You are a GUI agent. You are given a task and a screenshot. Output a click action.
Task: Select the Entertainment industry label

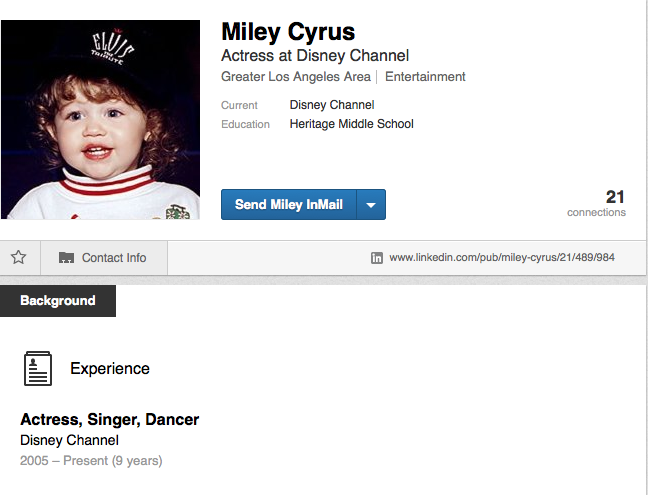coord(425,77)
